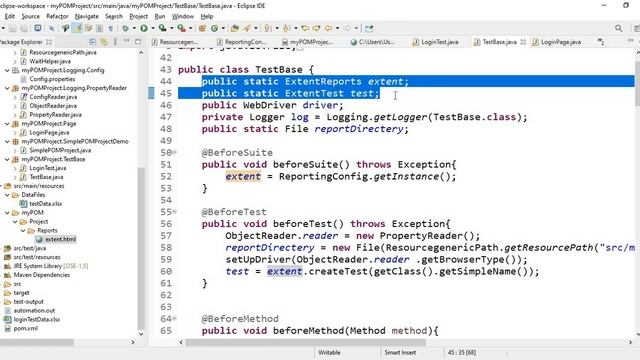Toggle Show Whitespace Characters icon
This screenshot has height=360, width=640.
[111, 28]
